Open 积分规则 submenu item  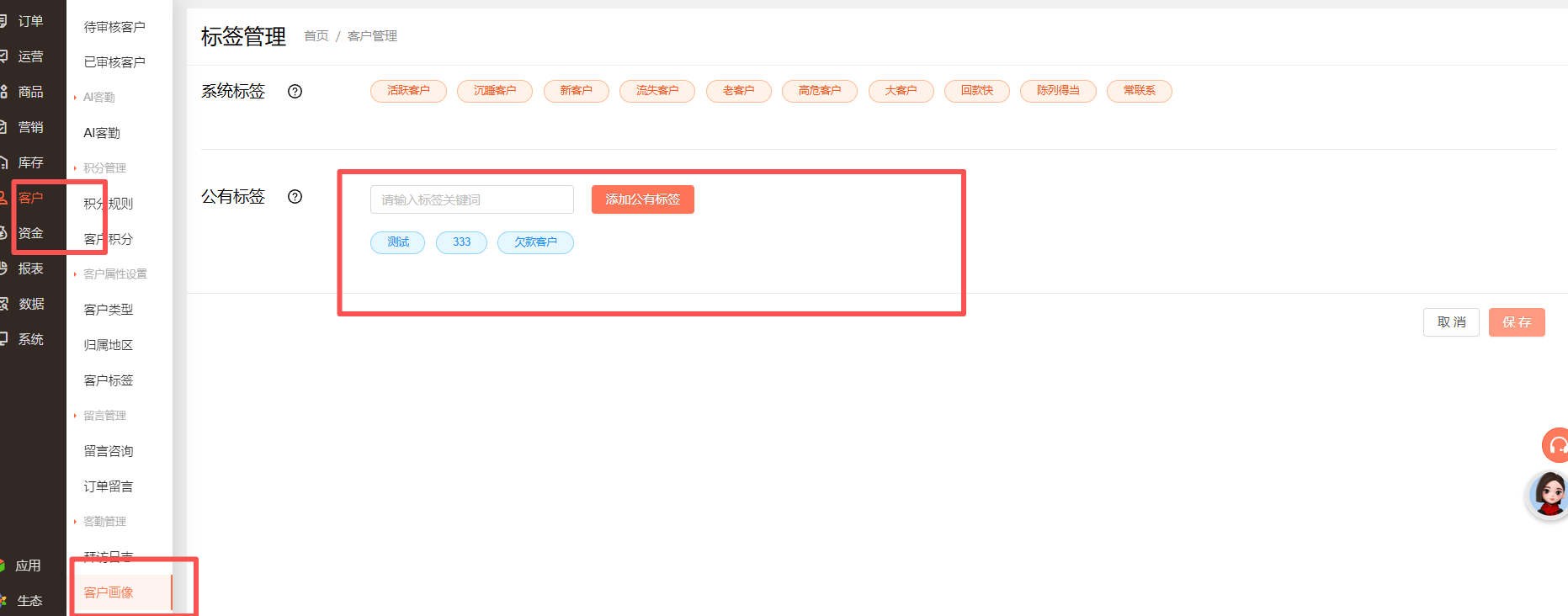[109, 204]
